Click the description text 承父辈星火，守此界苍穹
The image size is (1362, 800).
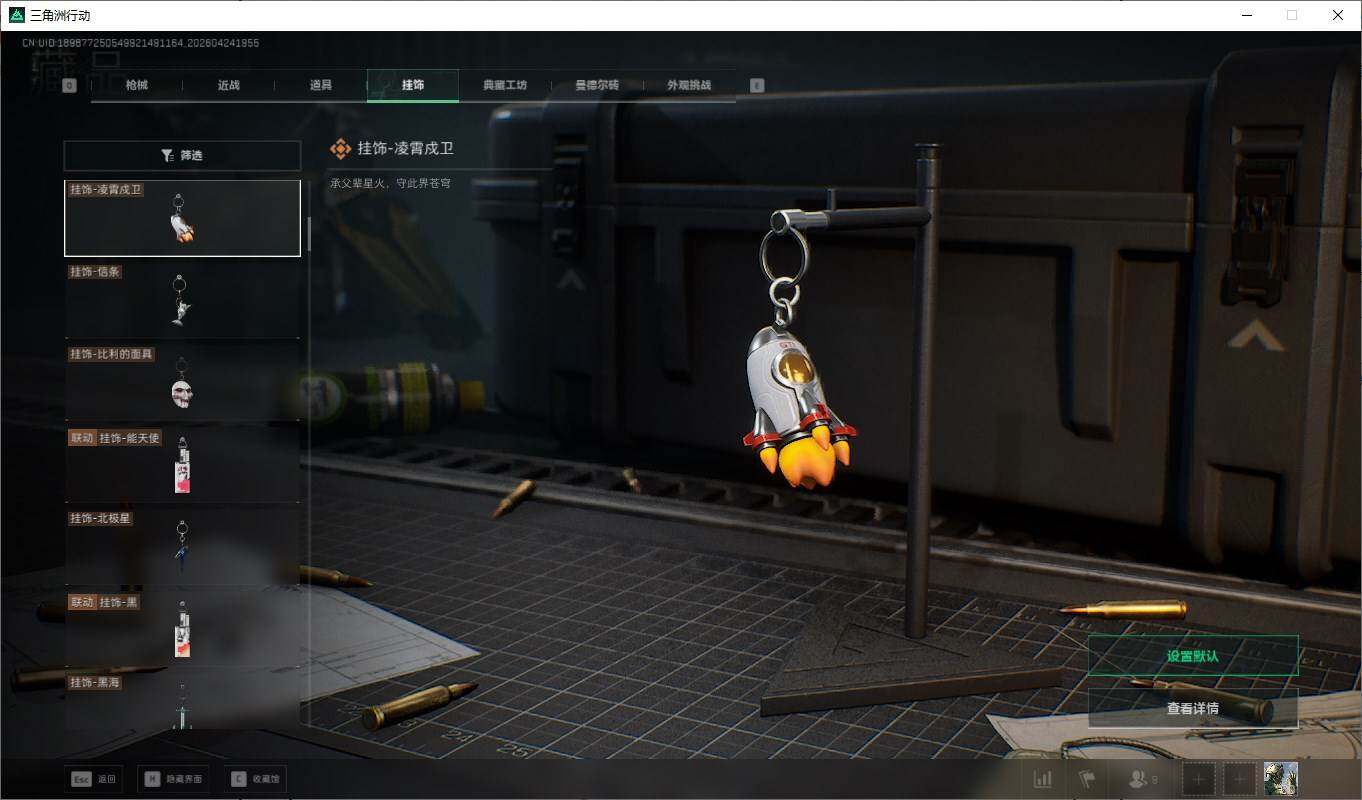[390, 184]
